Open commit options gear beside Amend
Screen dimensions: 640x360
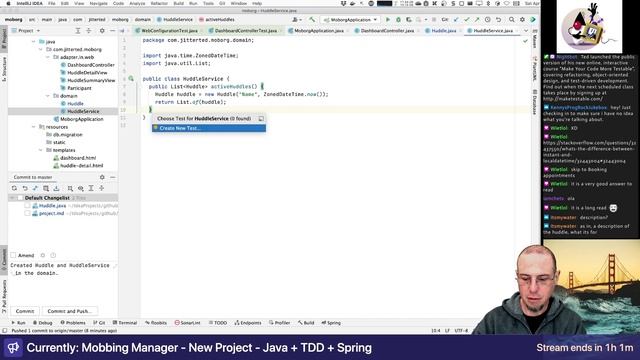pos(43,255)
